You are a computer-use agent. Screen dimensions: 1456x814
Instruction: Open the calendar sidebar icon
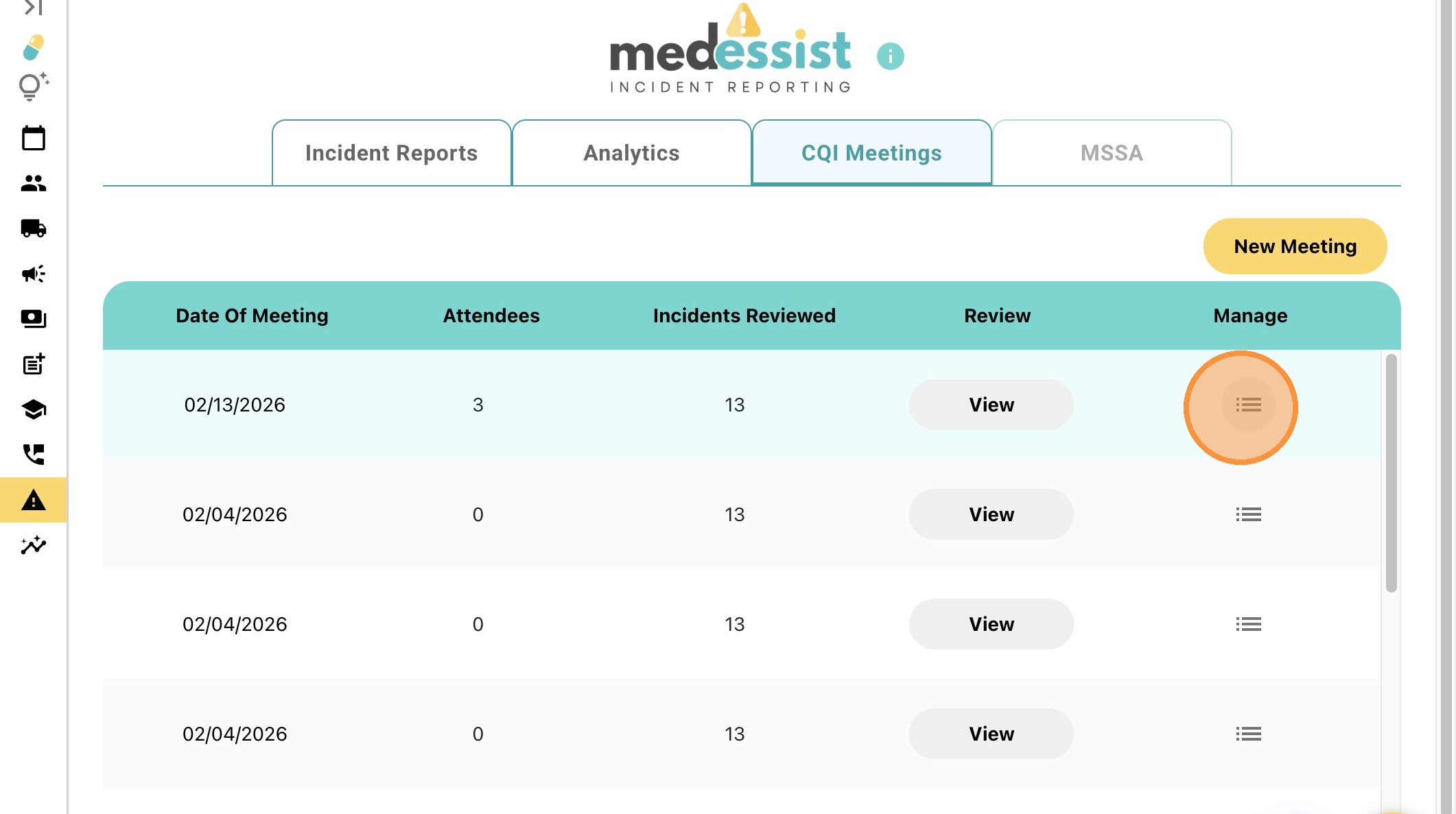[33, 138]
